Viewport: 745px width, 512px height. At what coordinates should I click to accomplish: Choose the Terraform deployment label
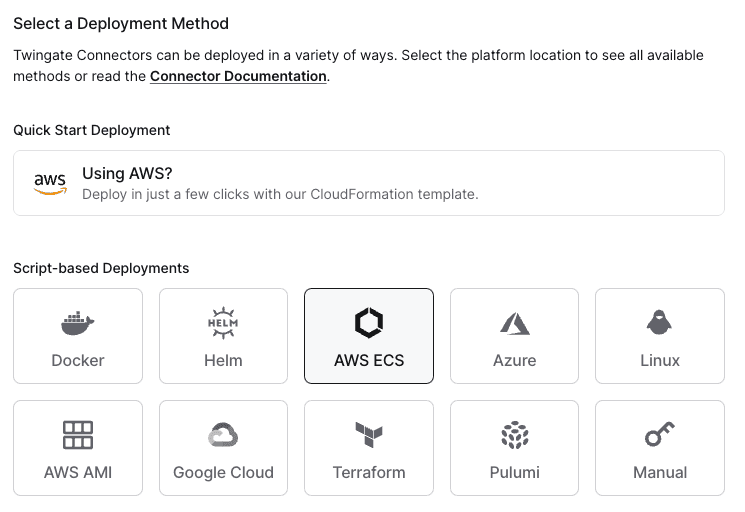369,472
